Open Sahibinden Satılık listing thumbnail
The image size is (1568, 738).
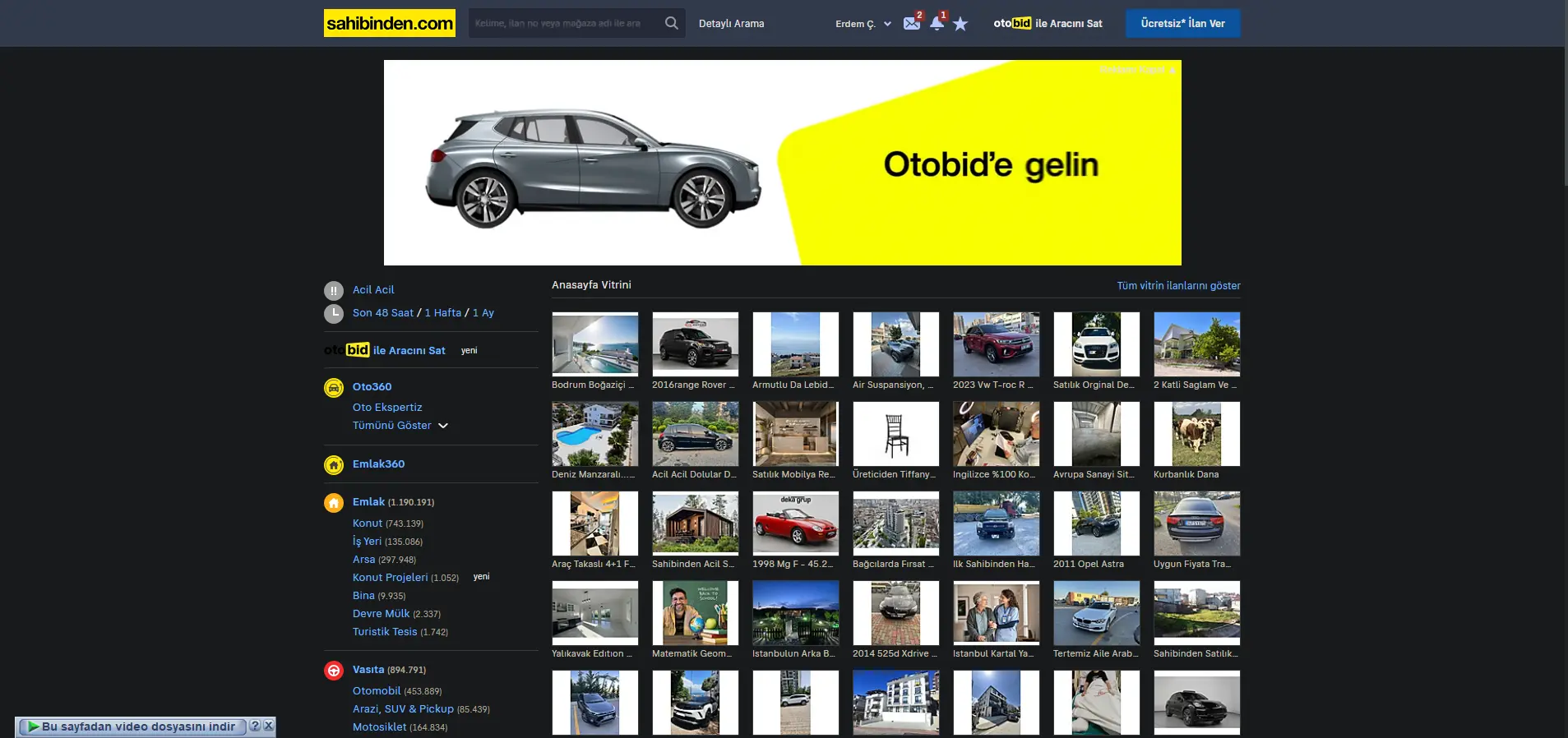tap(1197, 613)
